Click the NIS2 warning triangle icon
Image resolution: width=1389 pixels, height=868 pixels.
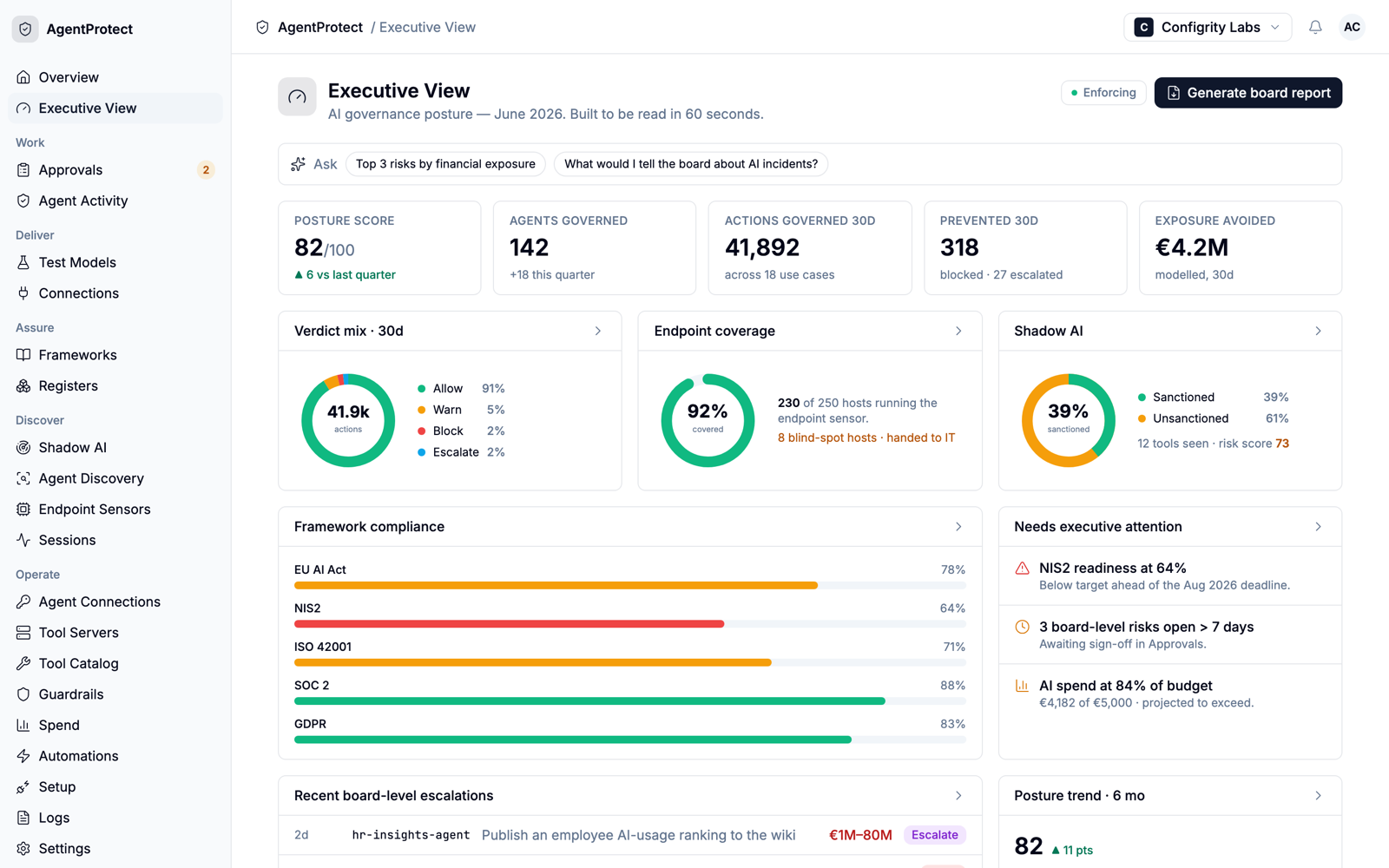click(1023, 569)
